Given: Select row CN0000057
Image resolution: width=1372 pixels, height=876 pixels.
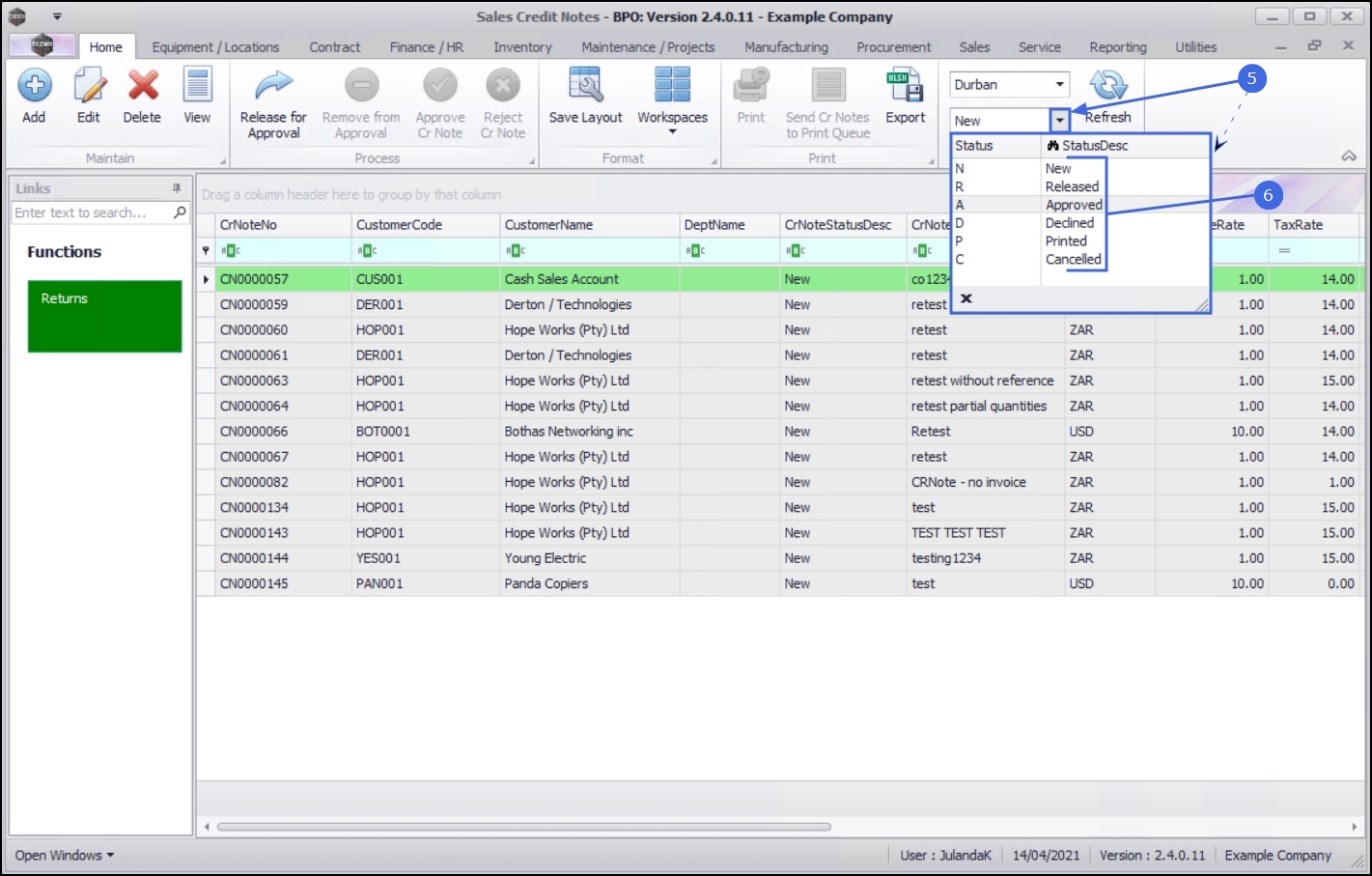Looking at the screenshot, I should tap(778, 279).
